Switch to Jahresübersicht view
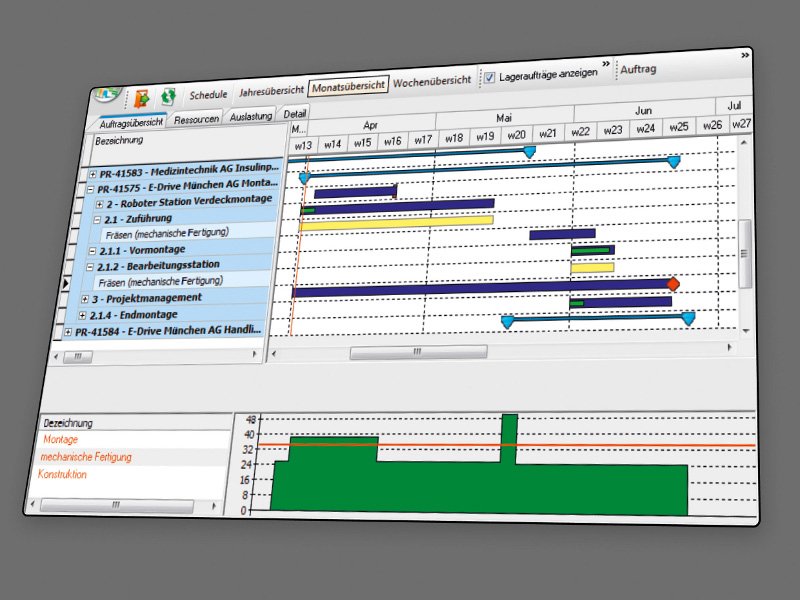The width and height of the screenshot is (800, 600). (x=271, y=91)
